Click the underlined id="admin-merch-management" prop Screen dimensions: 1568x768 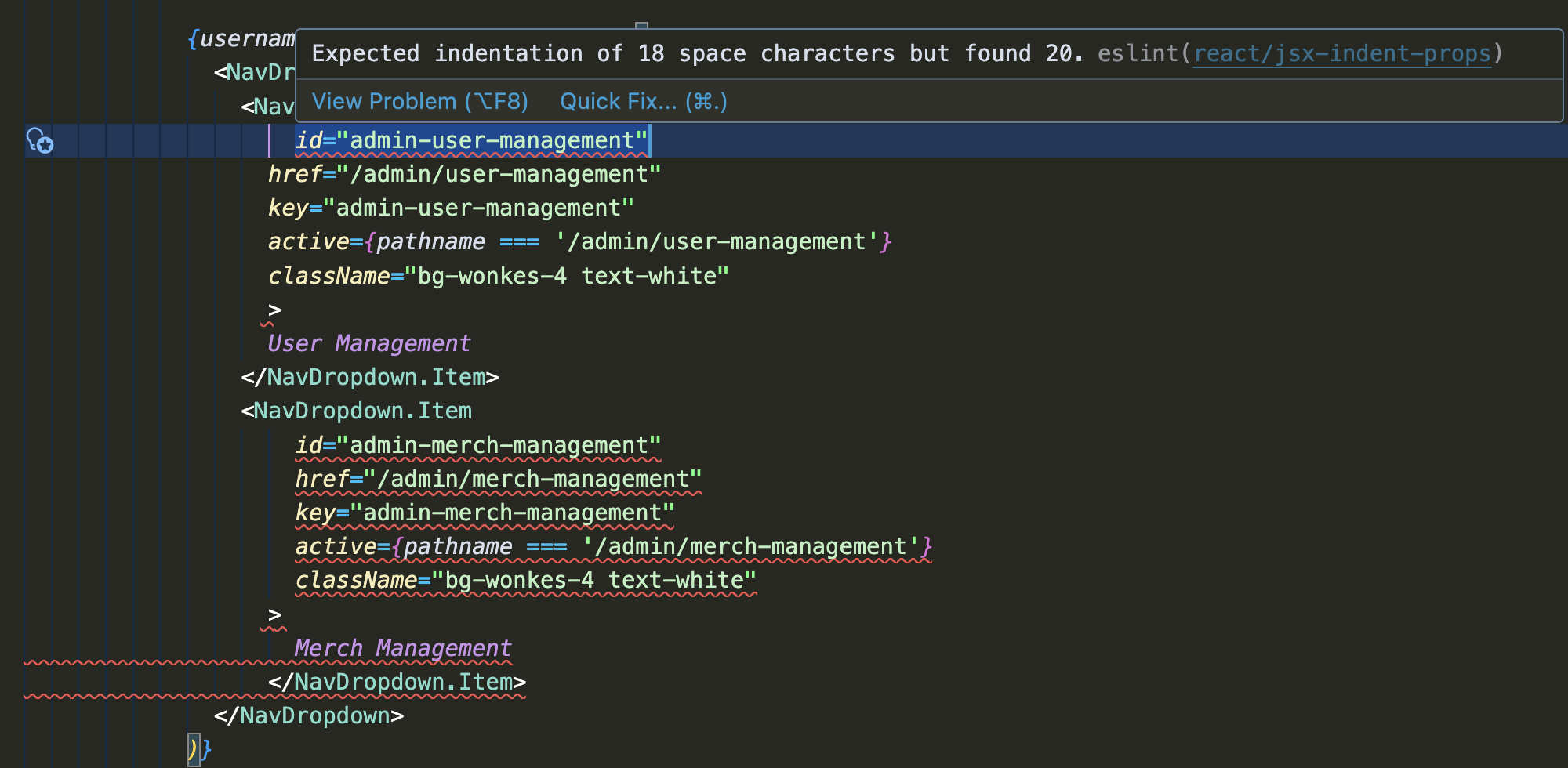(477, 445)
